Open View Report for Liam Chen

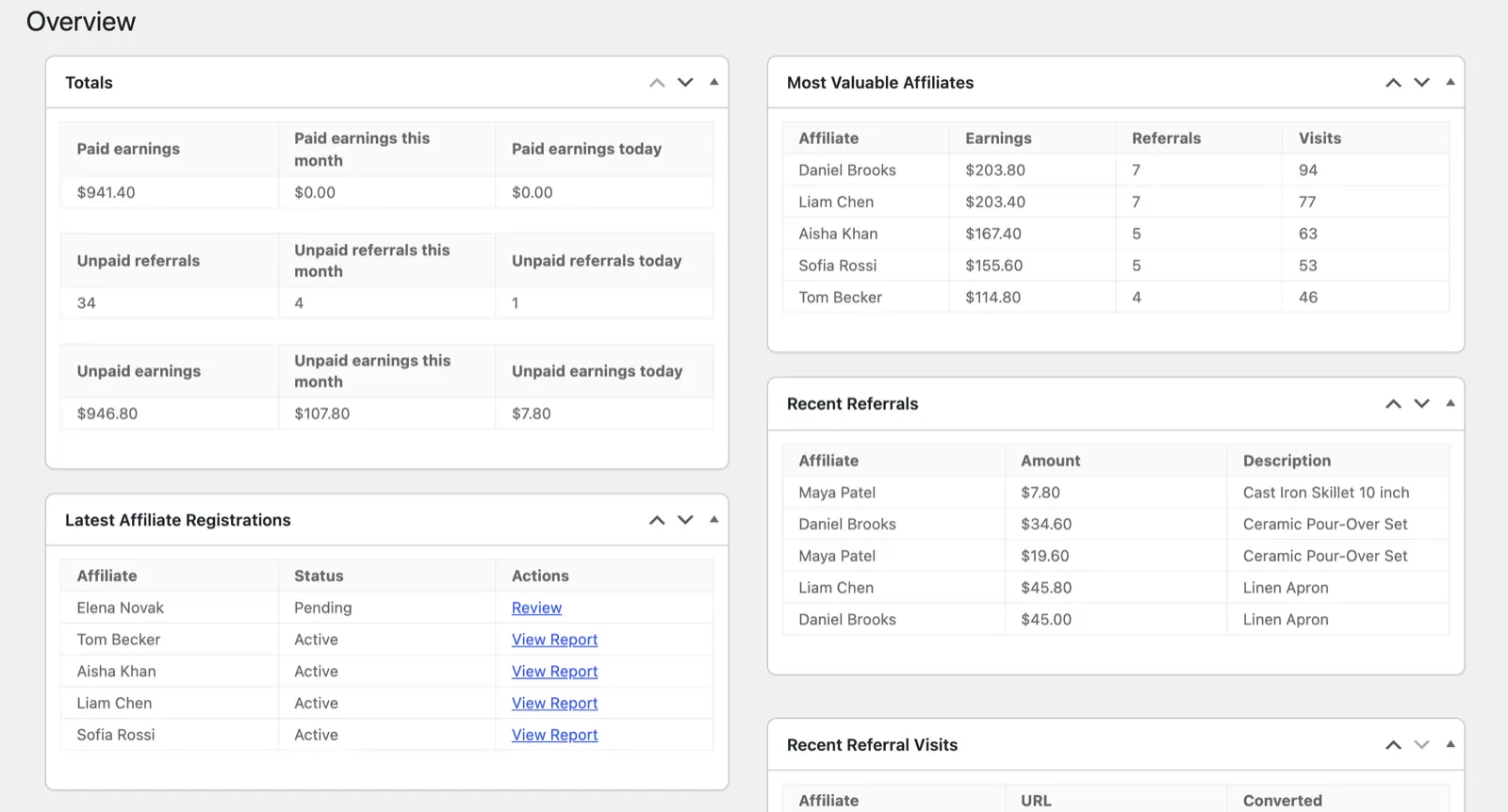click(554, 704)
